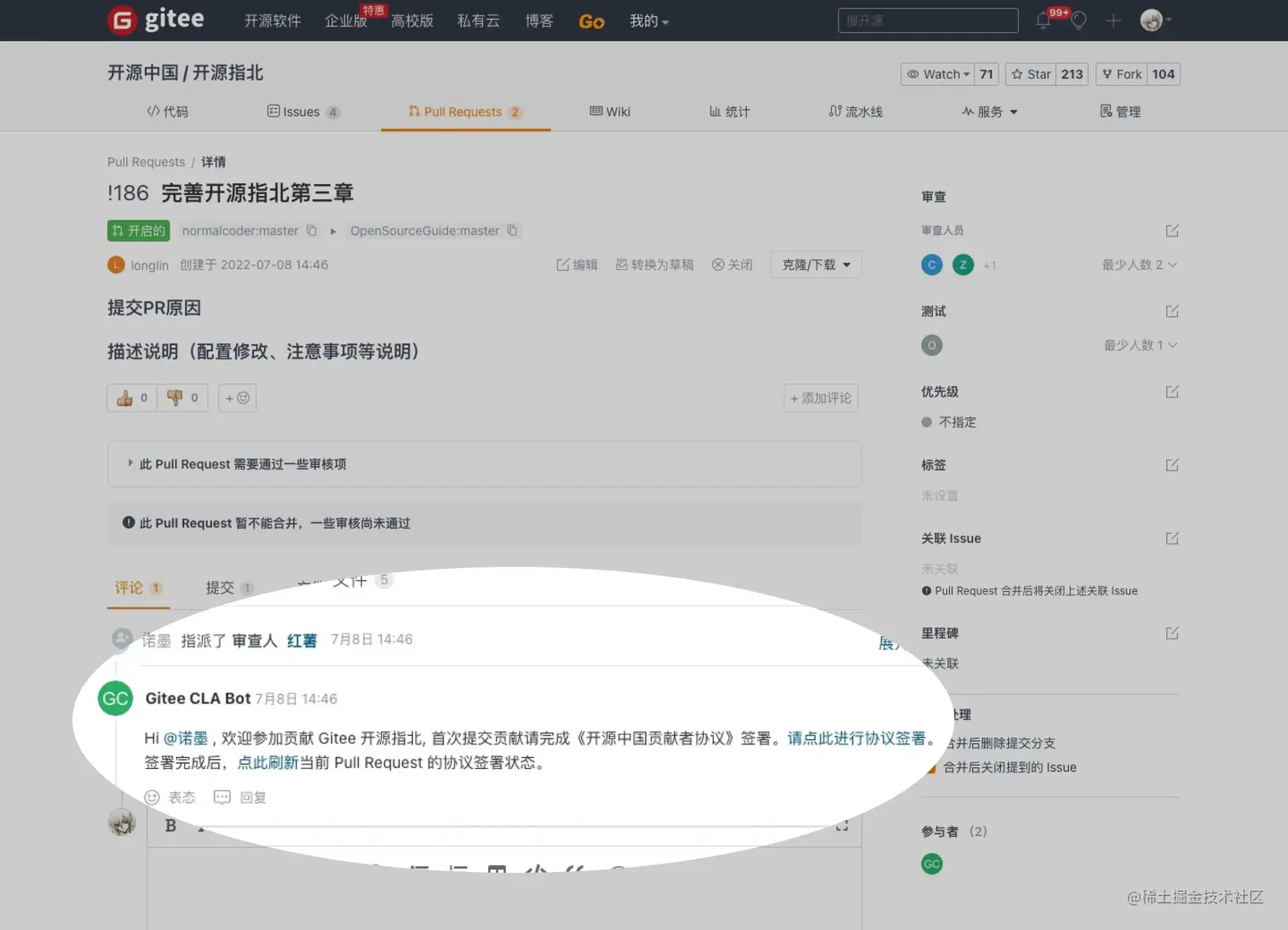Image resolution: width=1288 pixels, height=930 pixels.
Task: Click tester avatar O
Action: click(x=932, y=345)
